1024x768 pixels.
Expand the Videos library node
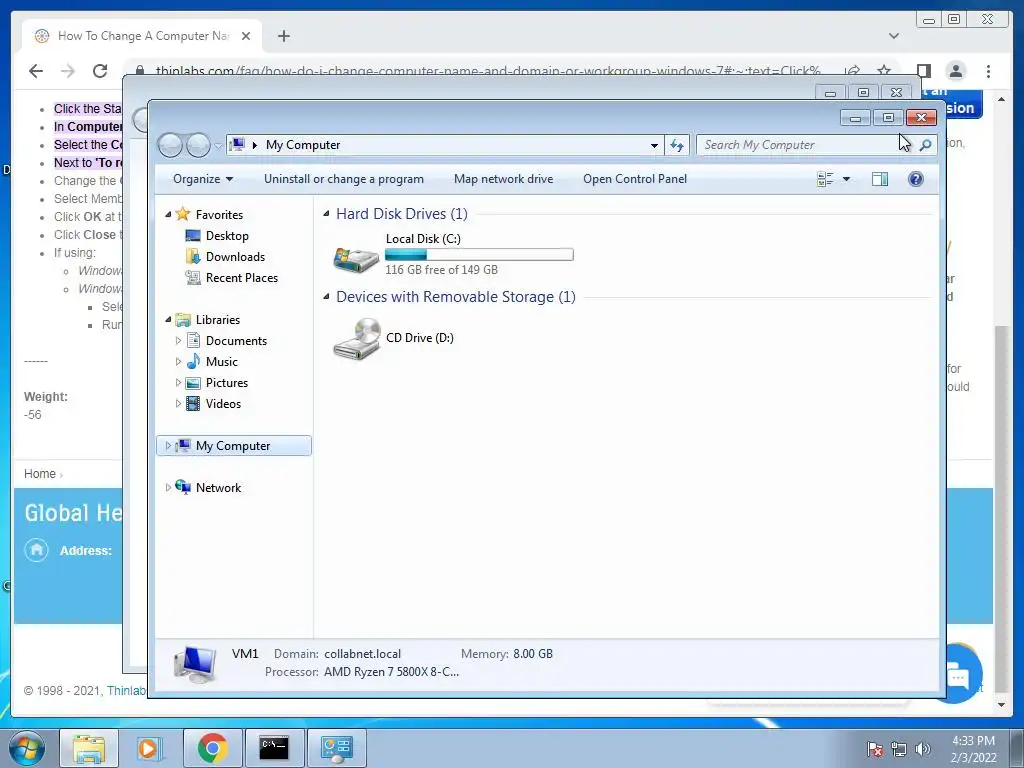tap(178, 404)
